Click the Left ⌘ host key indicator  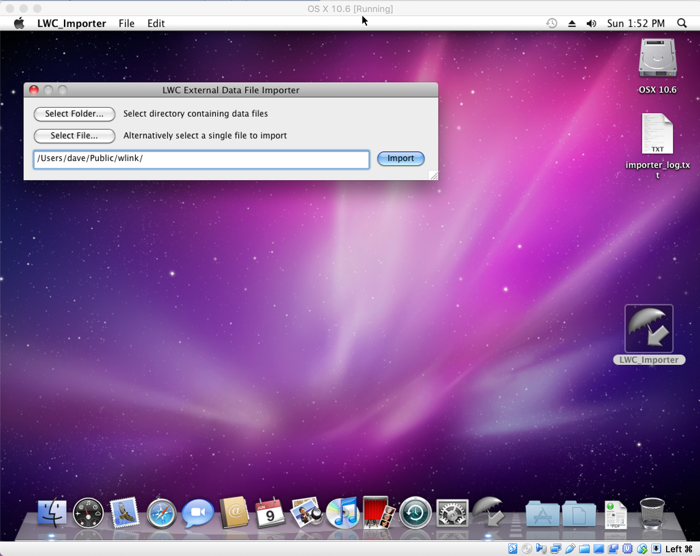coord(679,549)
